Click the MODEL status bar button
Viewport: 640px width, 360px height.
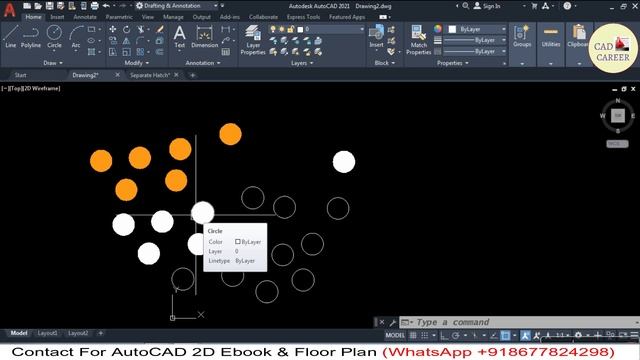(395, 336)
